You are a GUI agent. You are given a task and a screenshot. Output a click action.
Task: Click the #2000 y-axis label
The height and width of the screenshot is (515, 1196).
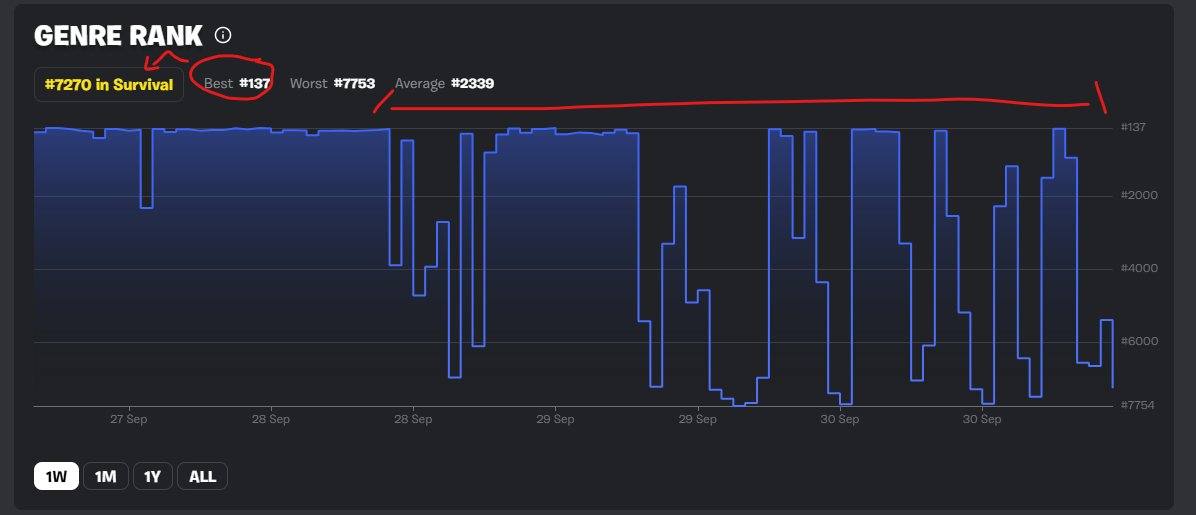(1138, 195)
